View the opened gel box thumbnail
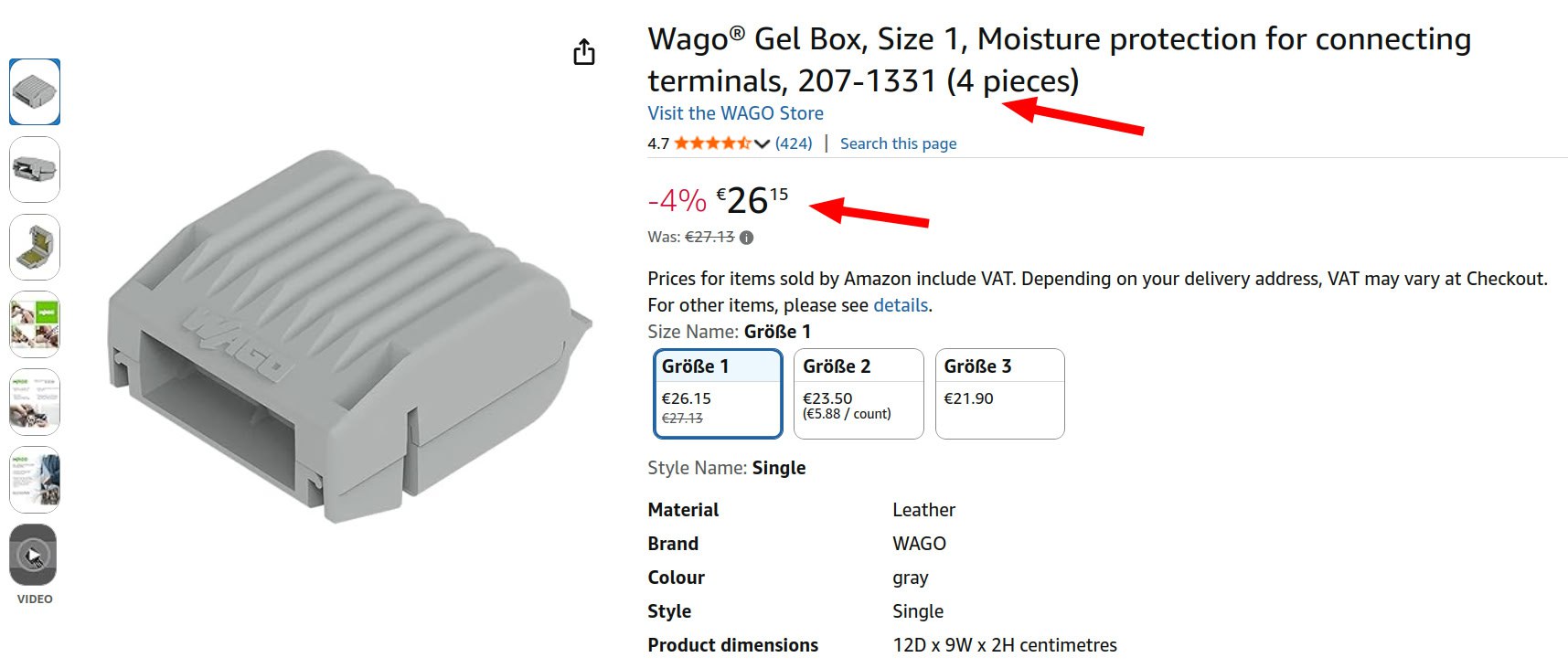 [35, 247]
